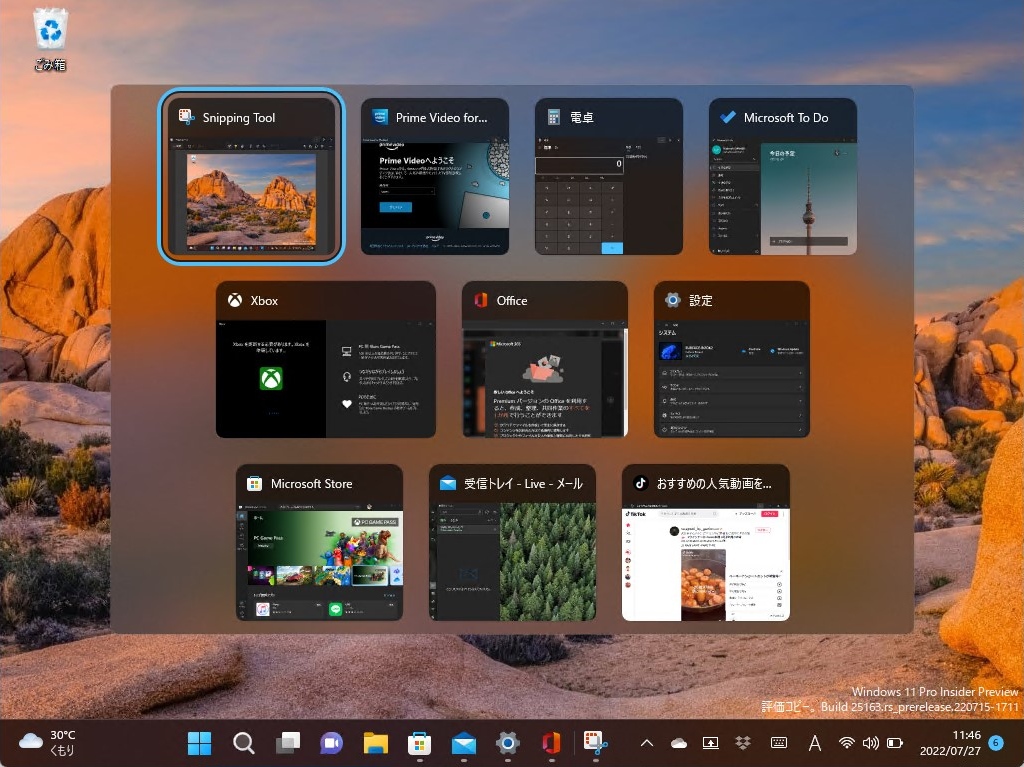The height and width of the screenshot is (767, 1024).
Task: Click the Prime Video icon in switcher title
Action: (x=379, y=118)
